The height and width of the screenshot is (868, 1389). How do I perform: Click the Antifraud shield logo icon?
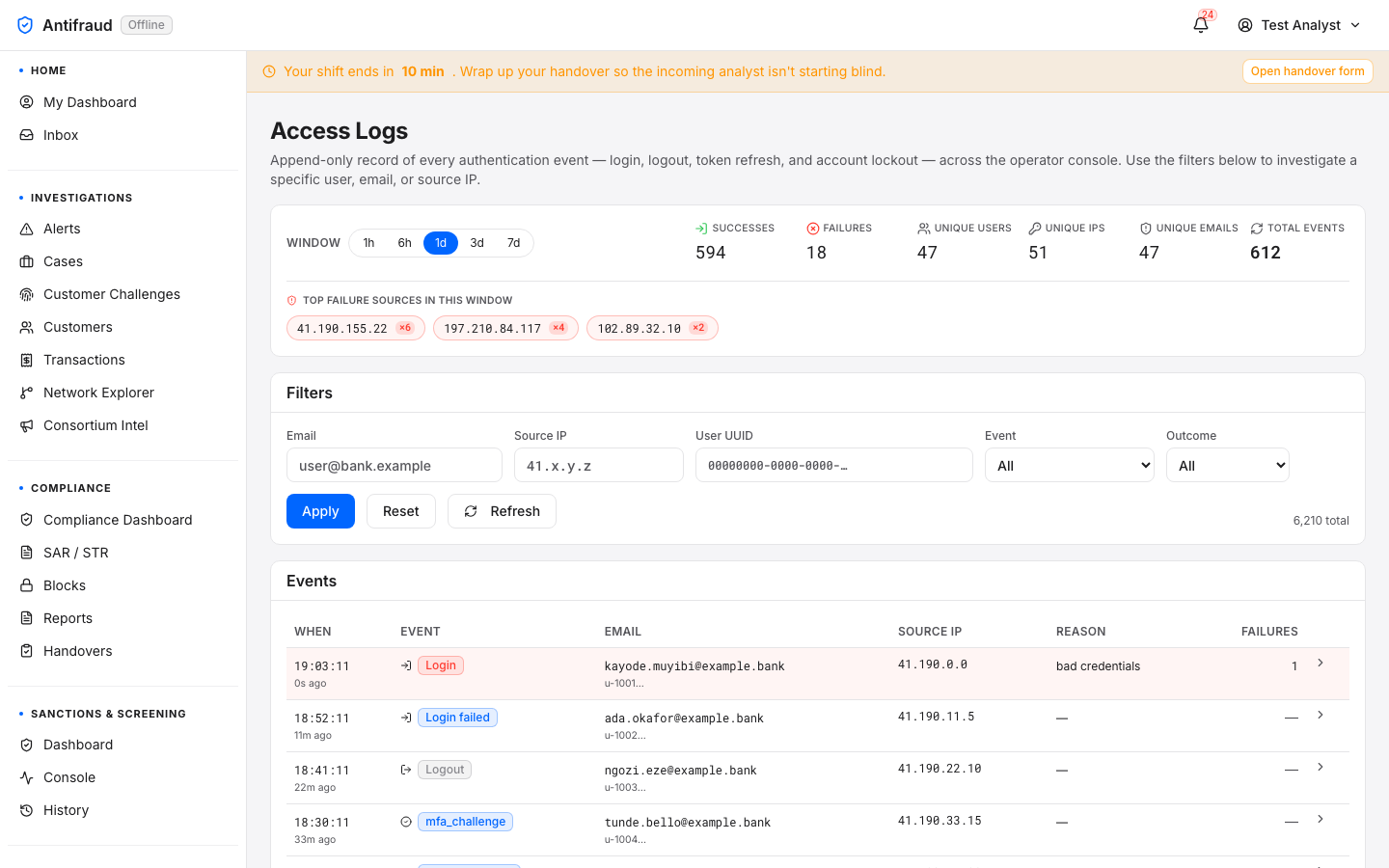pyautogui.click(x=25, y=25)
